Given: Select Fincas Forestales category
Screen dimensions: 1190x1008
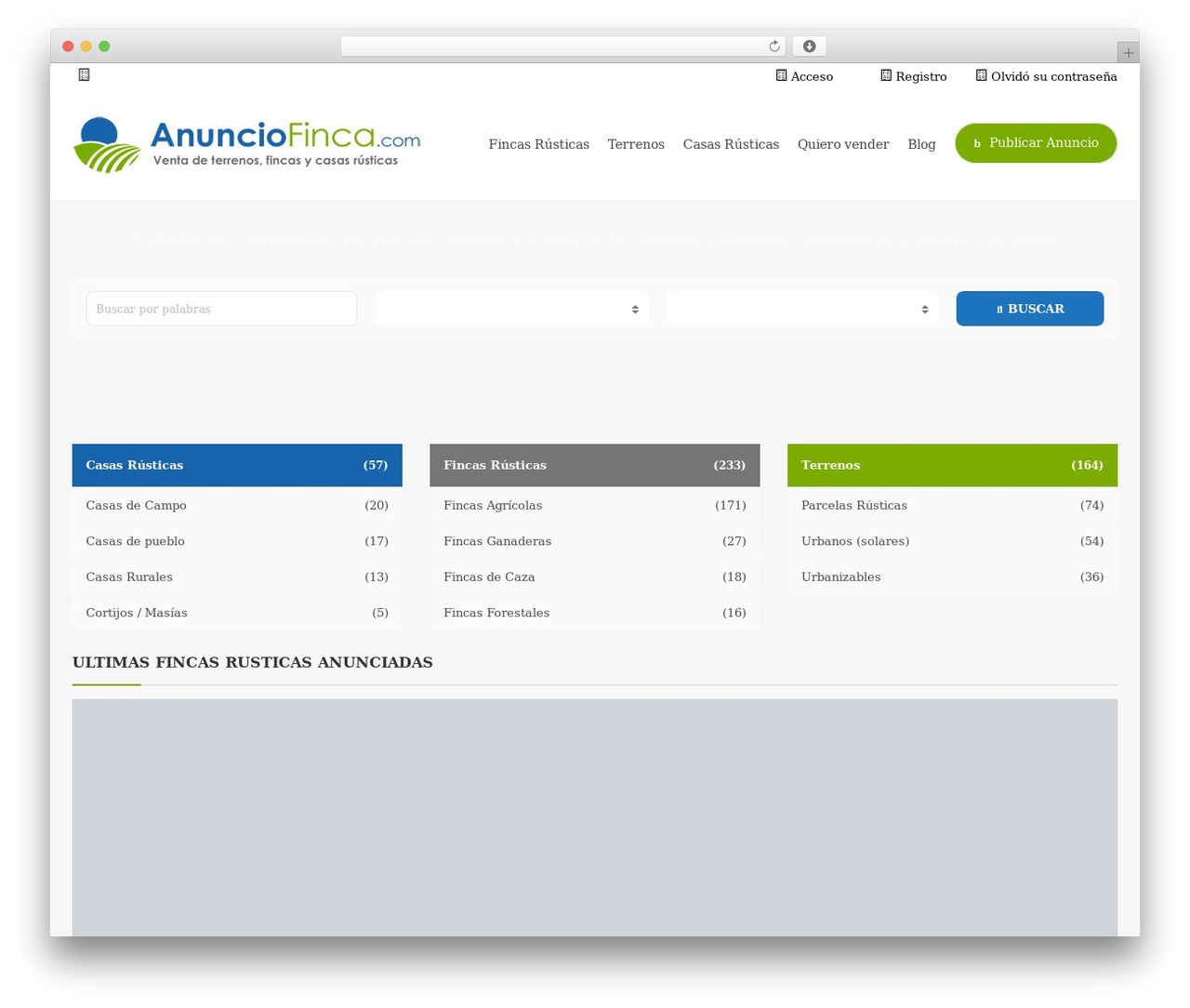Looking at the screenshot, I should point(595,613).
